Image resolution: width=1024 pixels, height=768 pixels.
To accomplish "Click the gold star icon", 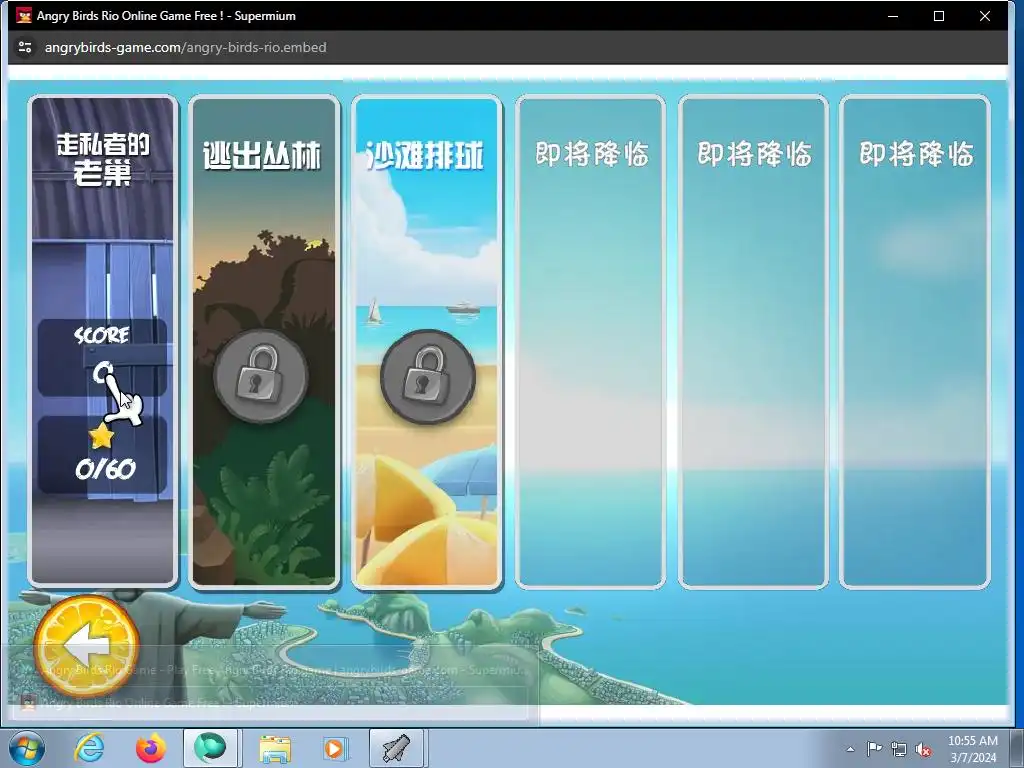I will click(x=101, y=436).
